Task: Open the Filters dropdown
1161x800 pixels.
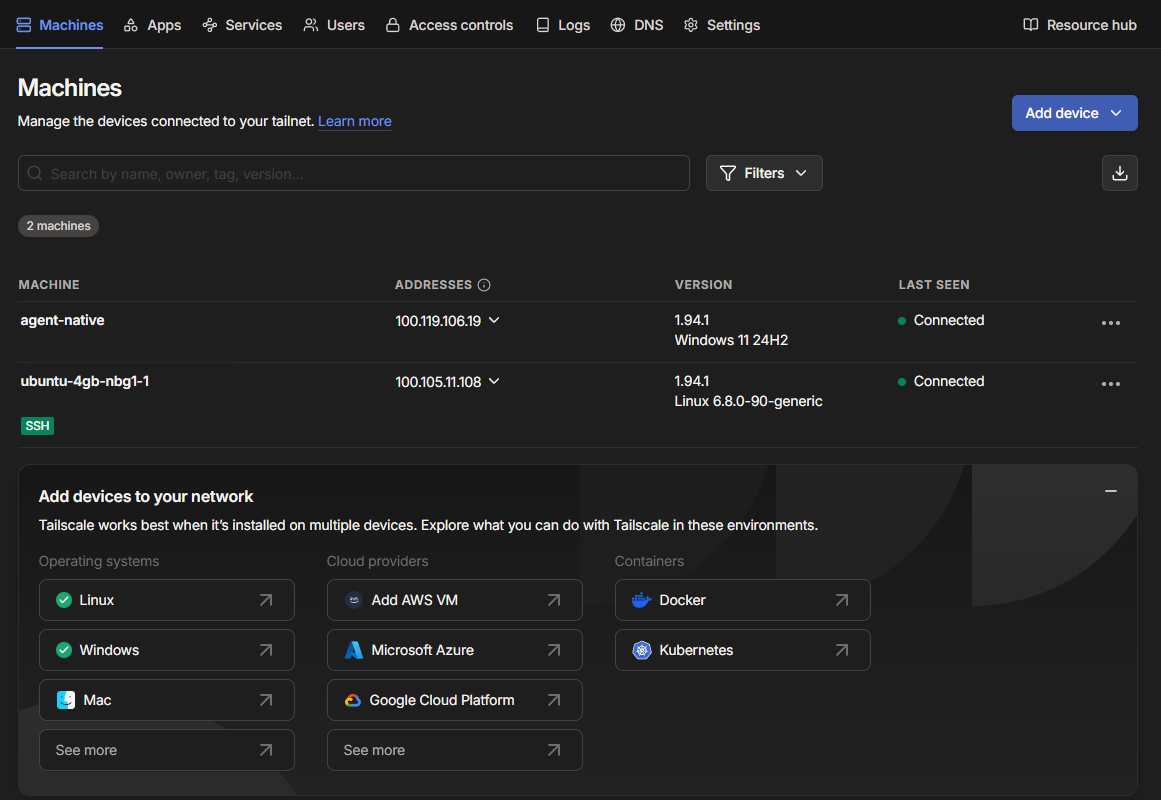Action: [x=764, y=173]
